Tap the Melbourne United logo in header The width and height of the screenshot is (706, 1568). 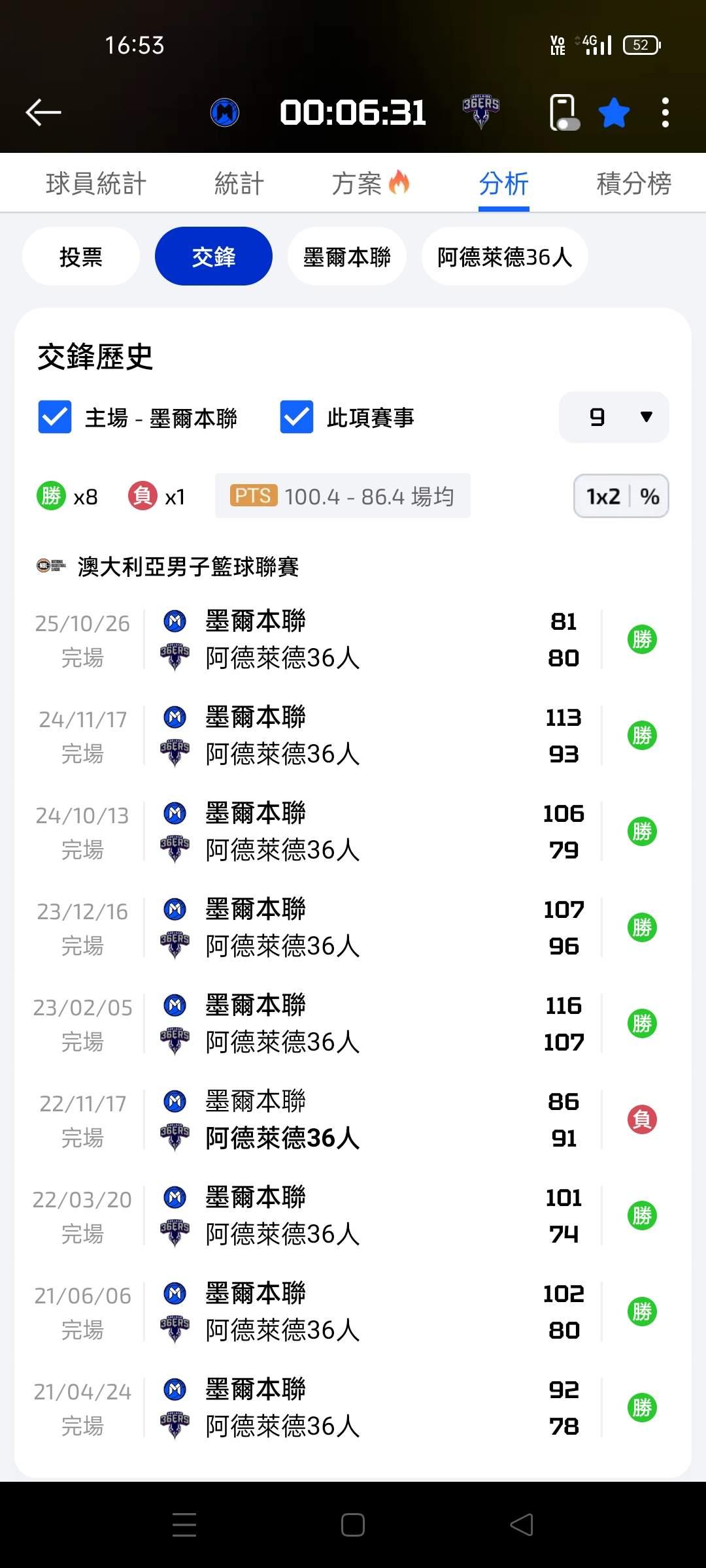coord(225,112)
